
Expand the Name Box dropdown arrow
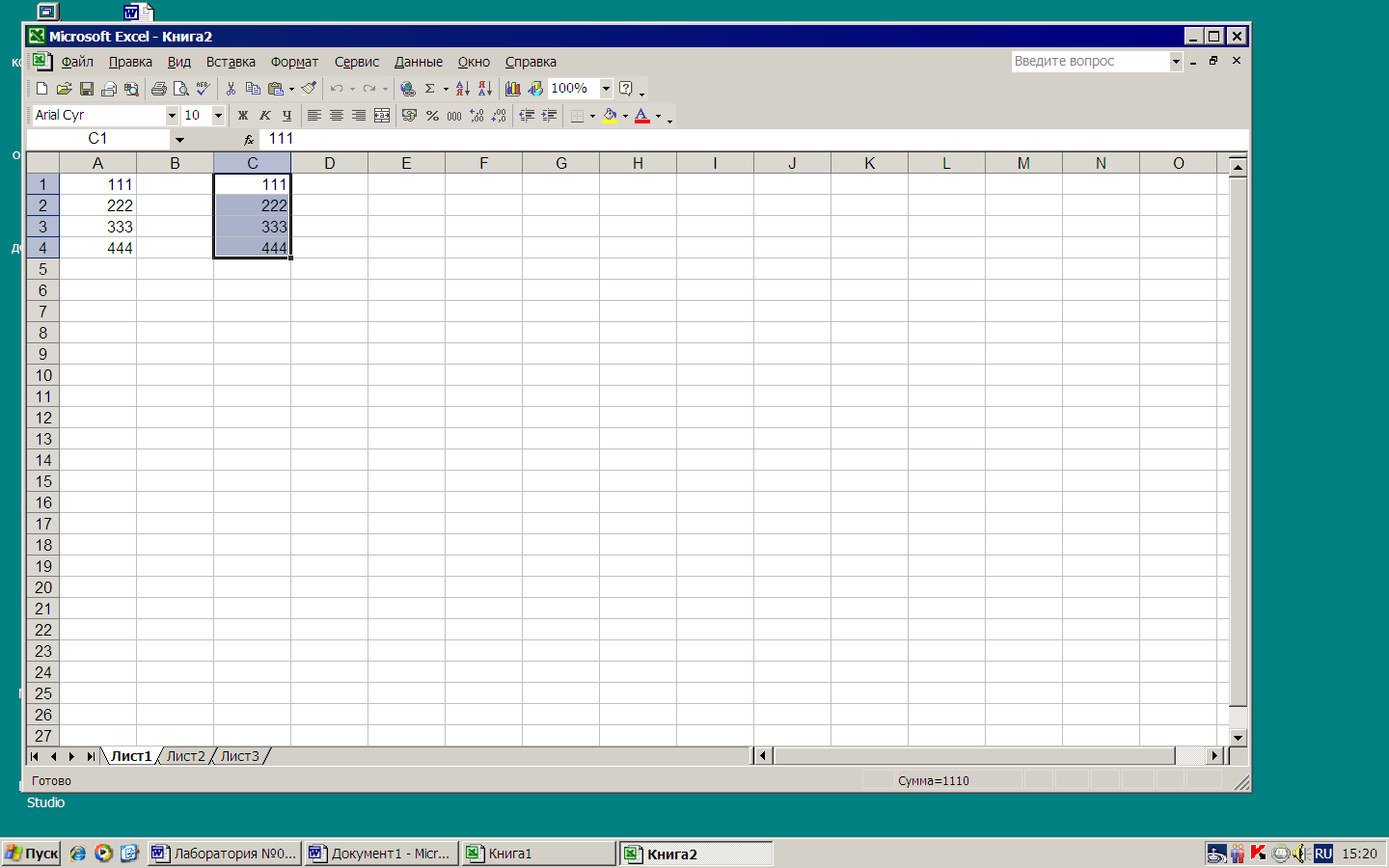click(x=179, y=140)
